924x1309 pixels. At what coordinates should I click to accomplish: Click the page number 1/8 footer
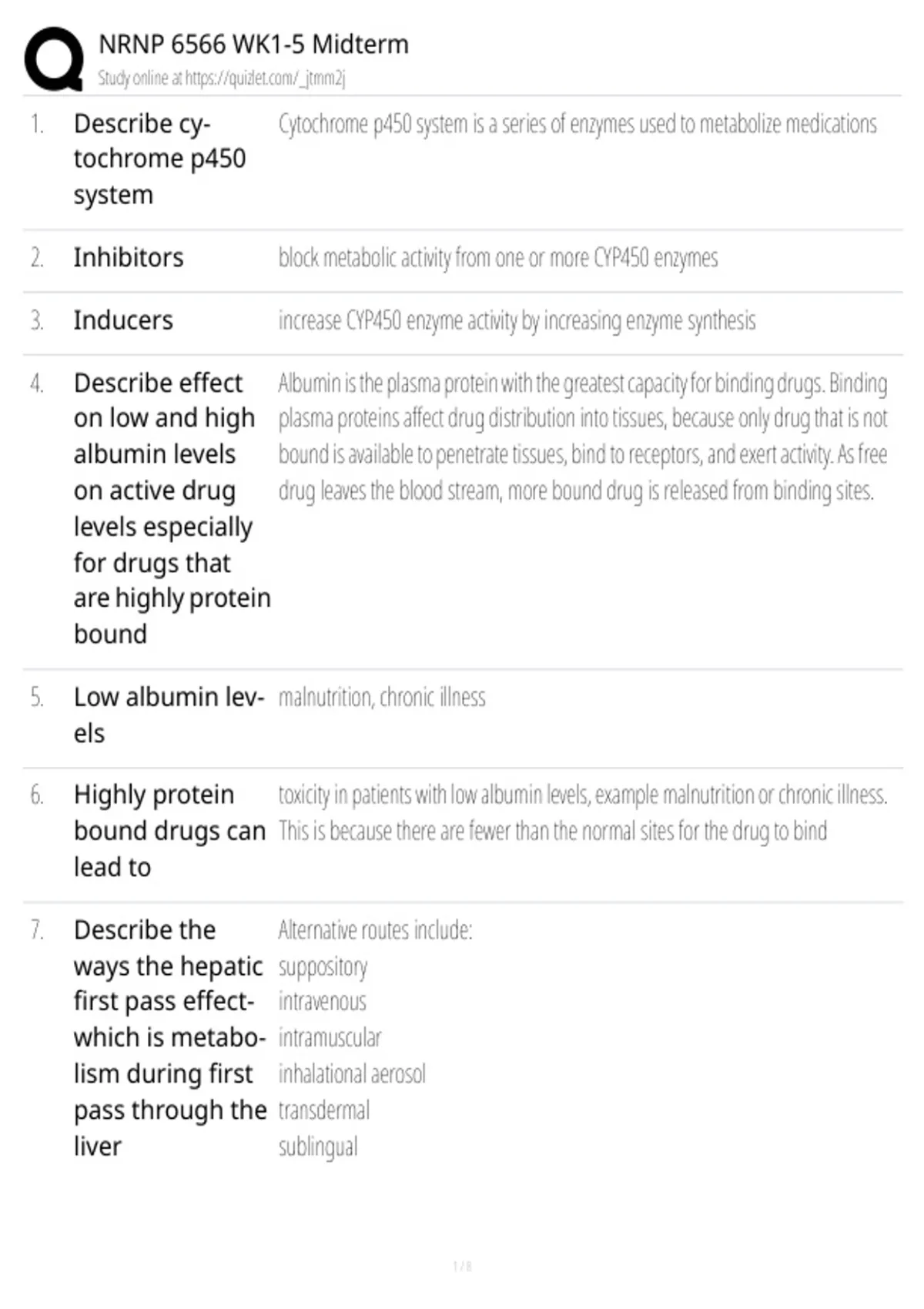tap(462, 1266)
